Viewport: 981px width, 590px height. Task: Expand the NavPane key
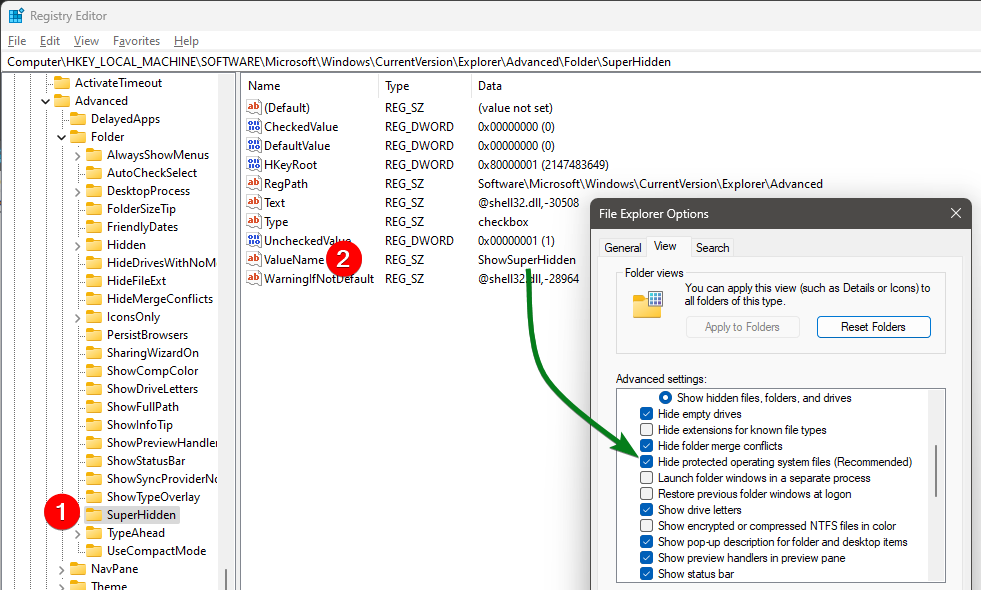coord(61,569)
